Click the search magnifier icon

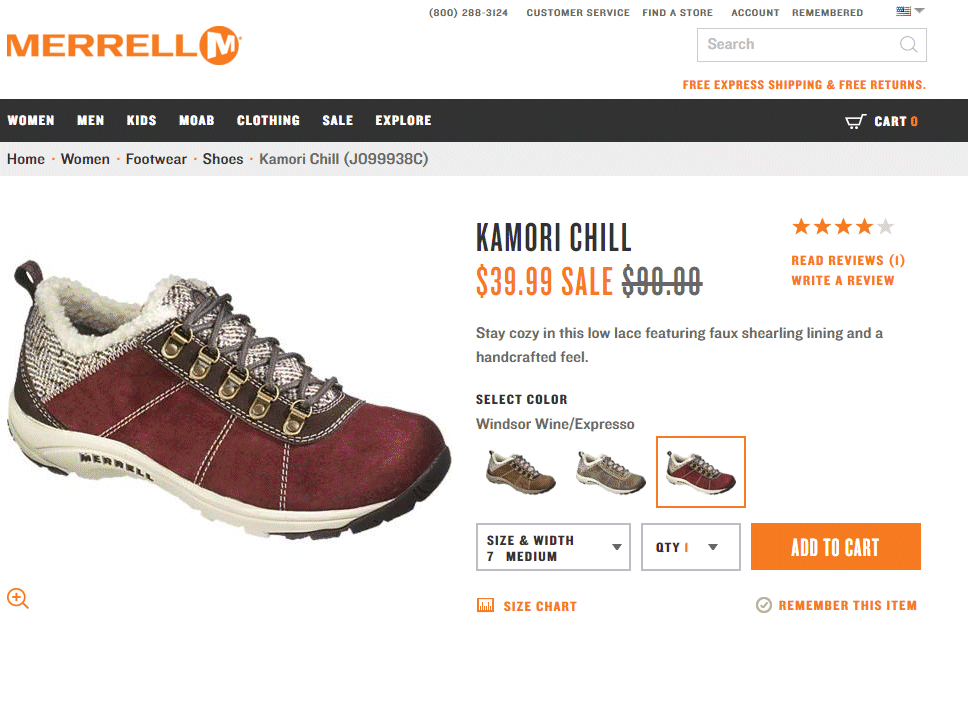pos(908,44)
